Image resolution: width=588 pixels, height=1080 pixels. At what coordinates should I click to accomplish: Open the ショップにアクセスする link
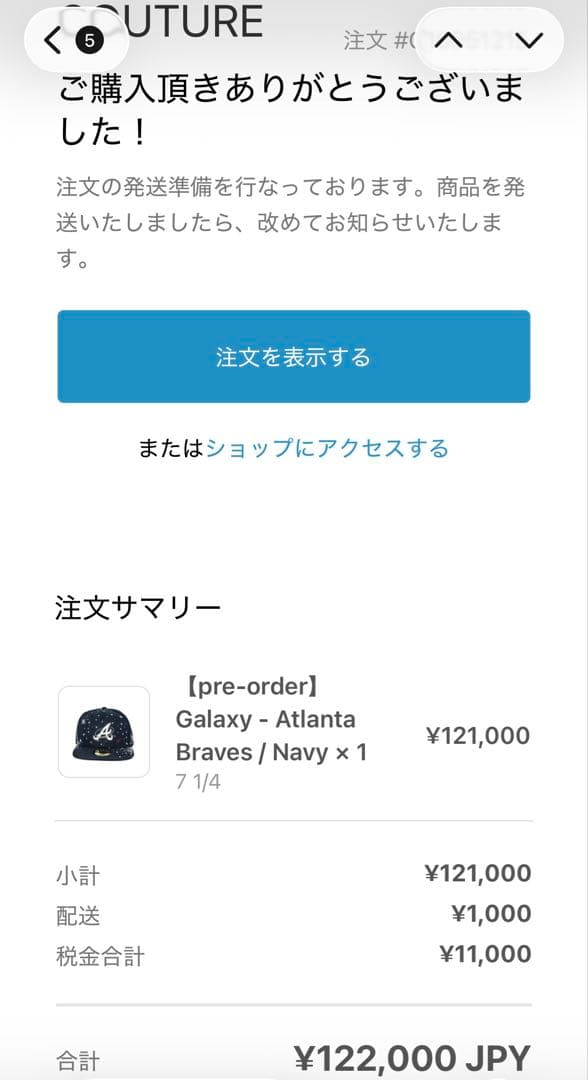pyautogui.click(x=330, y=449)
